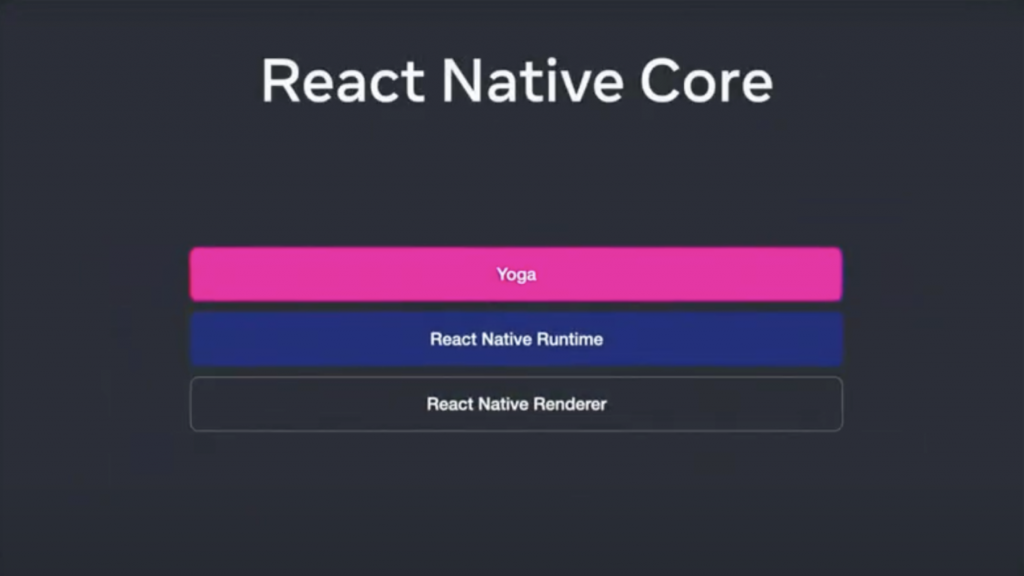The image size is (1024, 576).
Task: Click the React Native Renderer outlined box
Action: pyautogui.click(x=516, y=404)
